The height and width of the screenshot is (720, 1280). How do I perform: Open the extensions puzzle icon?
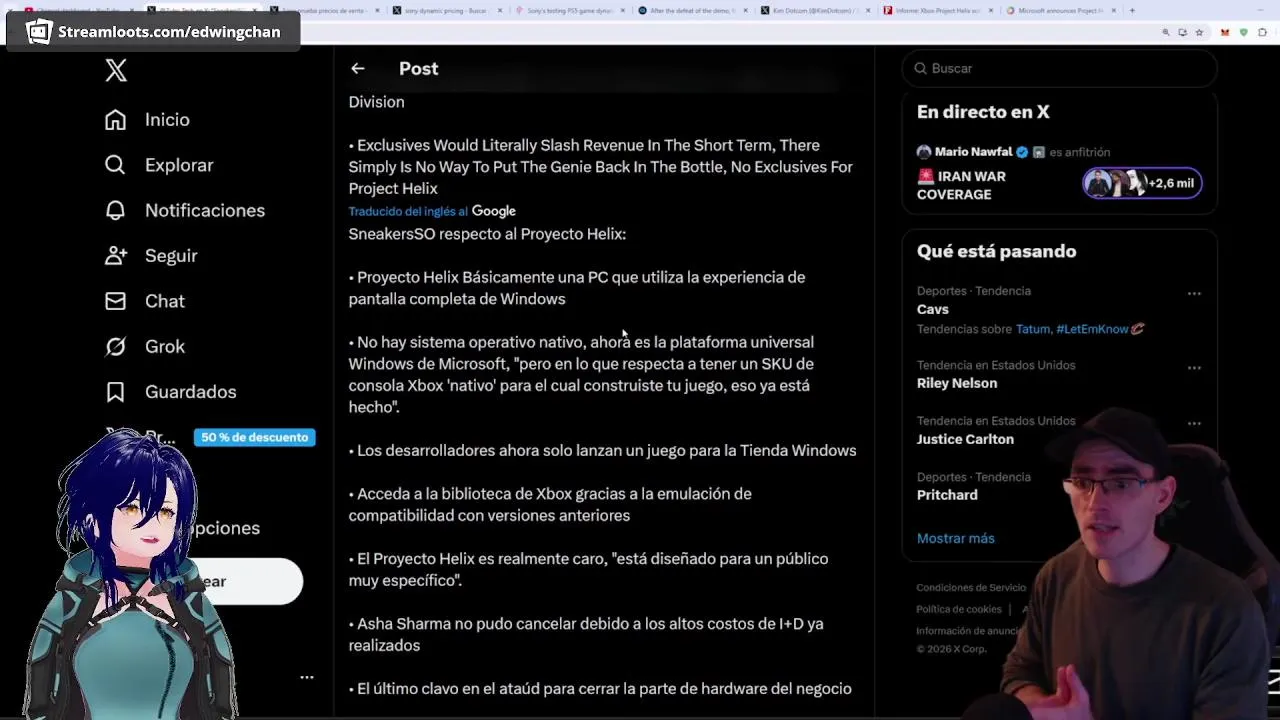1263,32
